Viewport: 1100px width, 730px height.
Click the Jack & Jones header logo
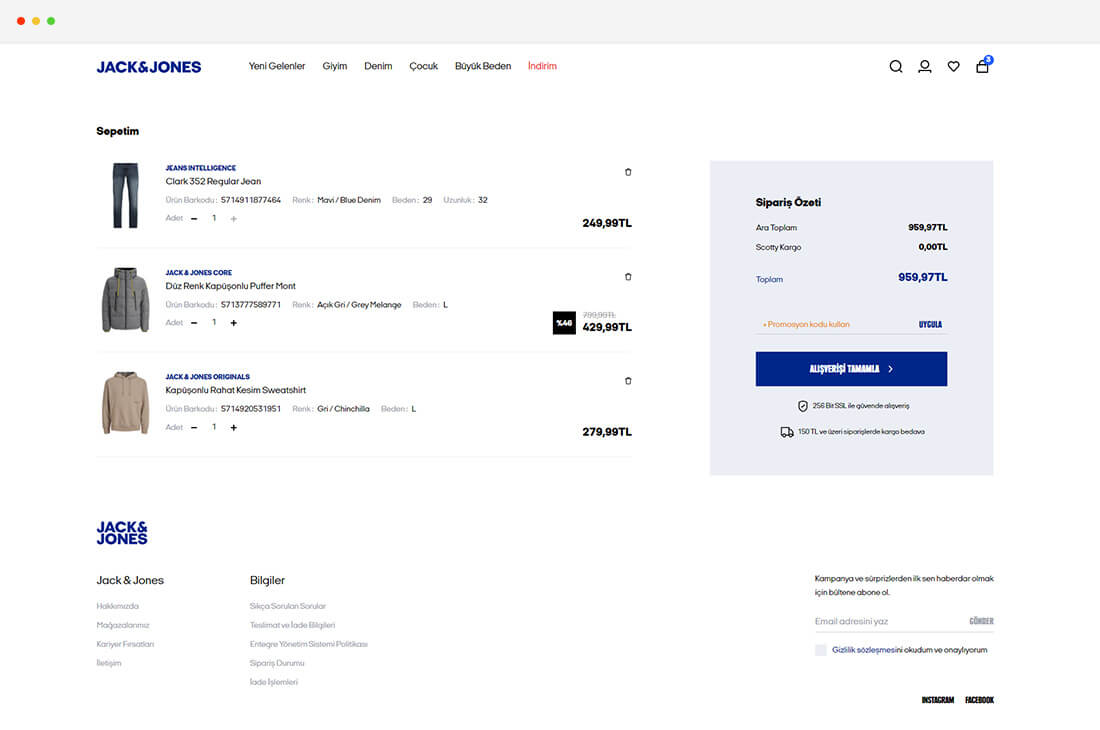tap(149, 67)
